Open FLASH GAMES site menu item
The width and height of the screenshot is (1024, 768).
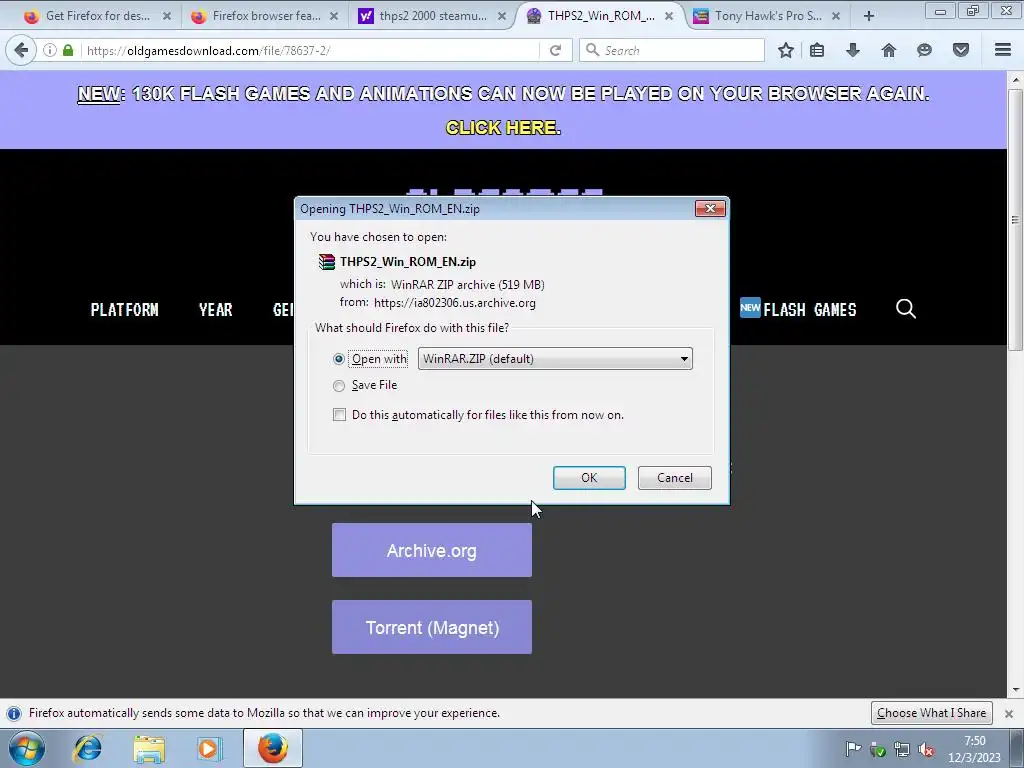click(x=798, y=309)
